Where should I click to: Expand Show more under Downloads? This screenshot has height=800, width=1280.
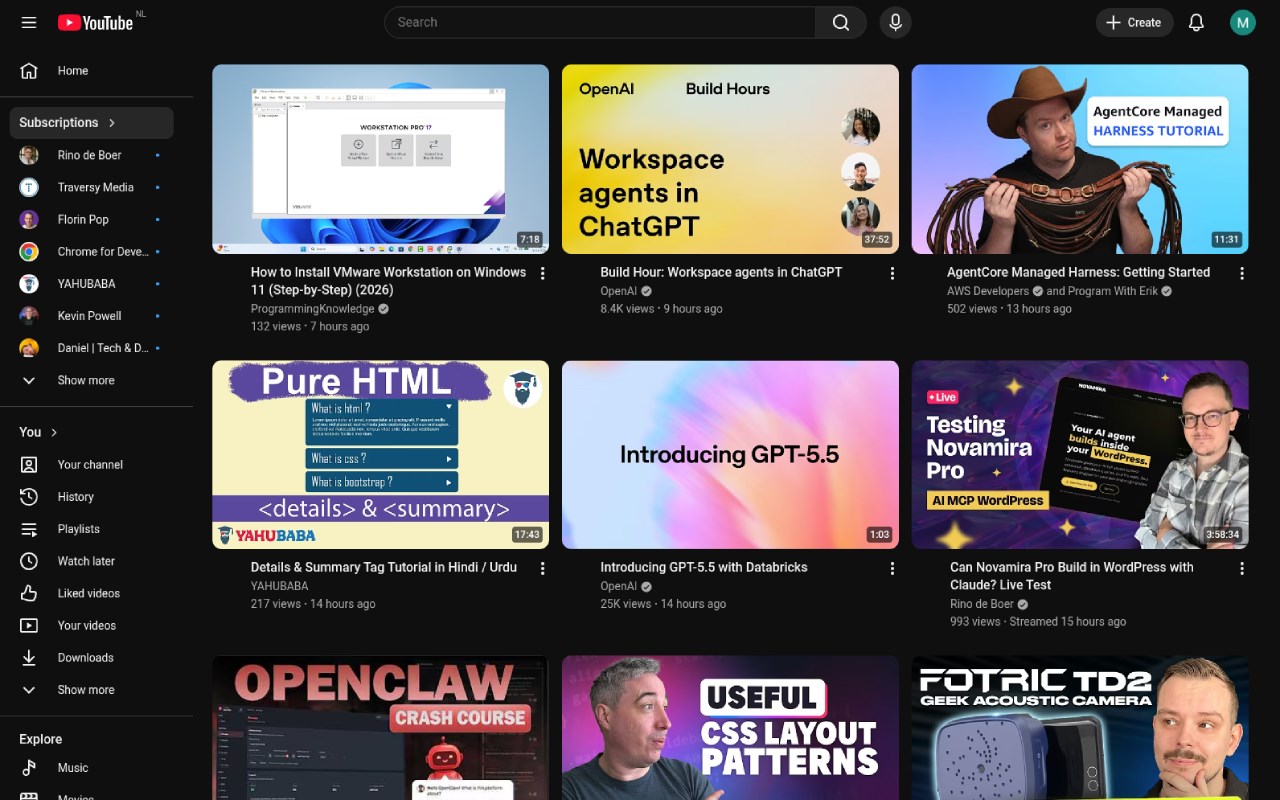tap(91, 690)
